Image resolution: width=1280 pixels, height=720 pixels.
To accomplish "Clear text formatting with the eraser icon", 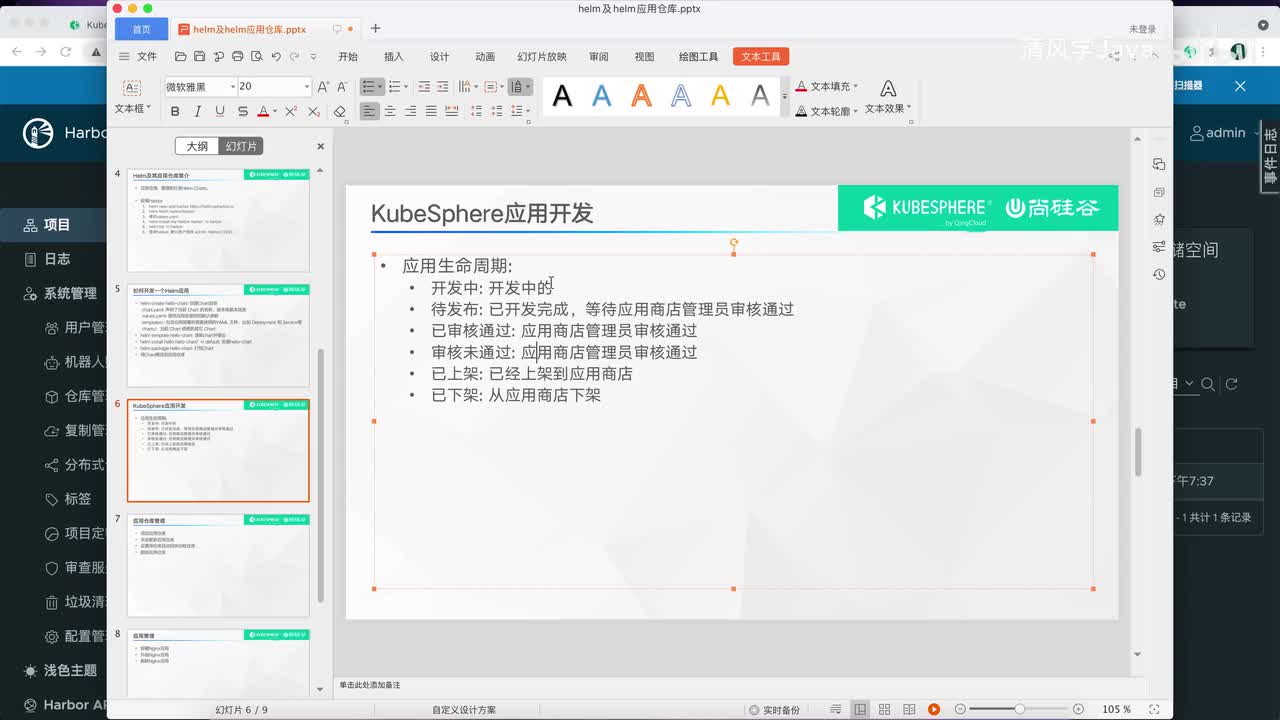I will tap(340, 112).
